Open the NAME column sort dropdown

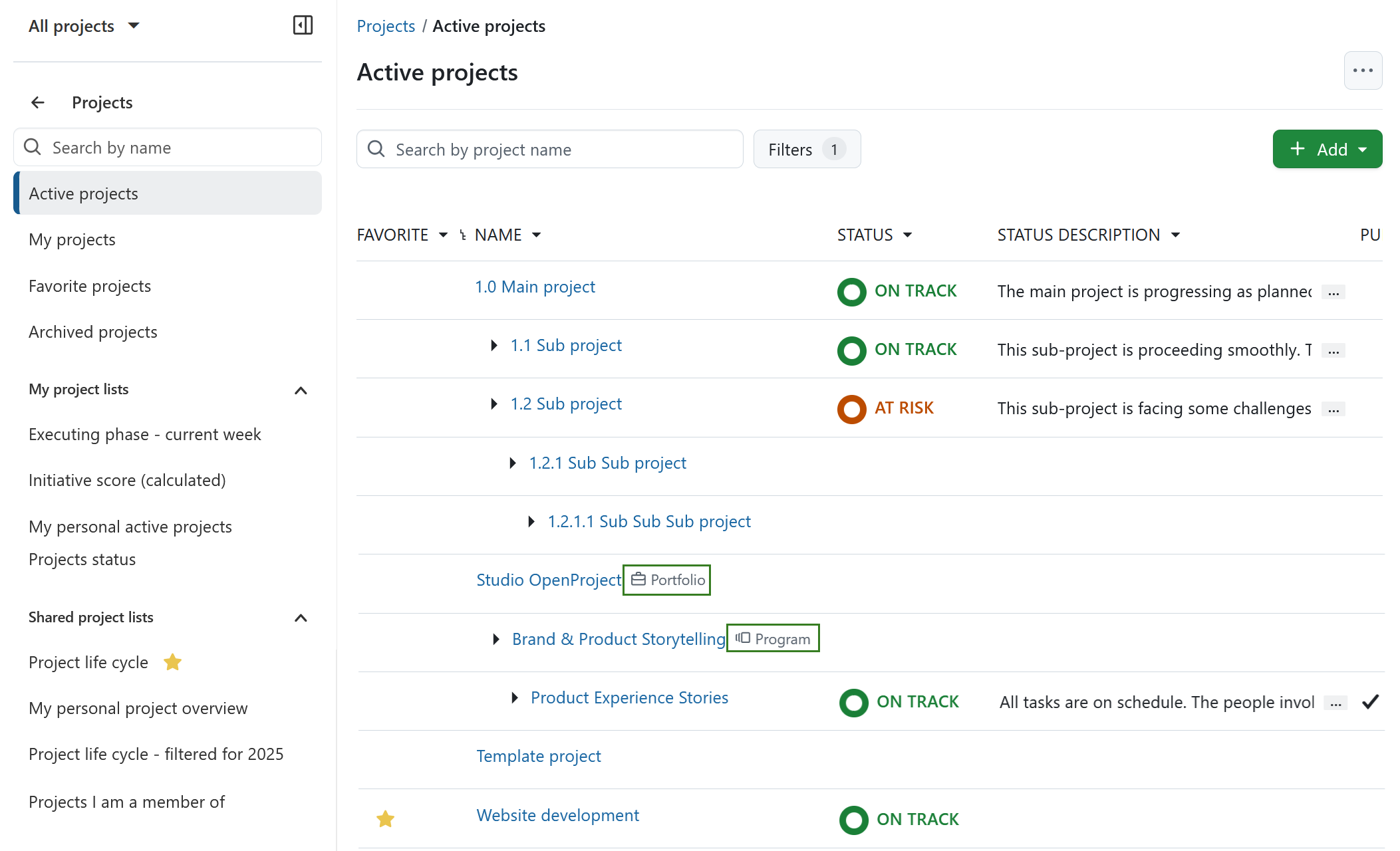coord(537,234)
